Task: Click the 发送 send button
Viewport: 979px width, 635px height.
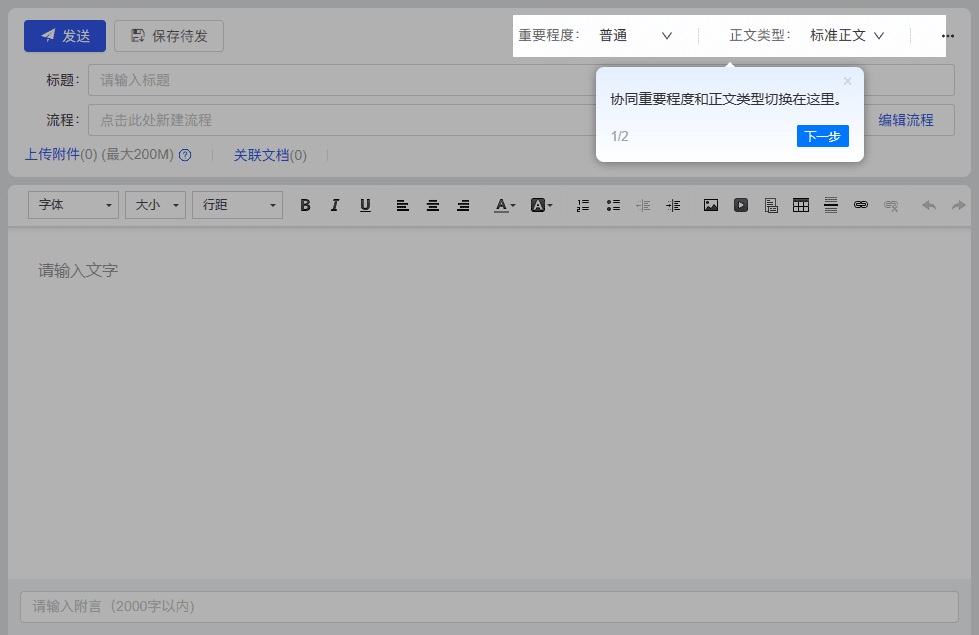Action: click(x=65, y=36)
